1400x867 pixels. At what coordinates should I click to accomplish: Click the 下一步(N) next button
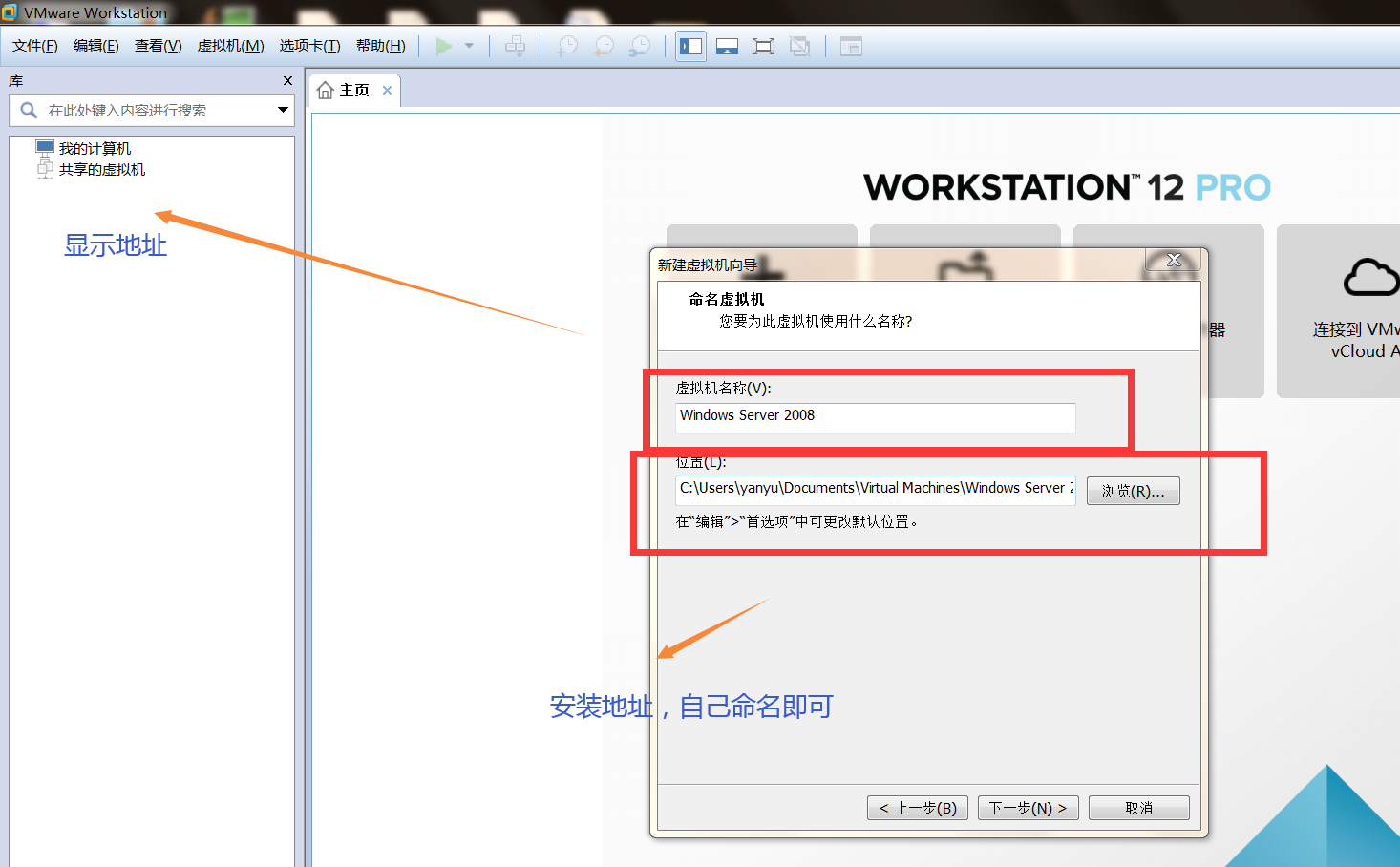[1029, 808]
